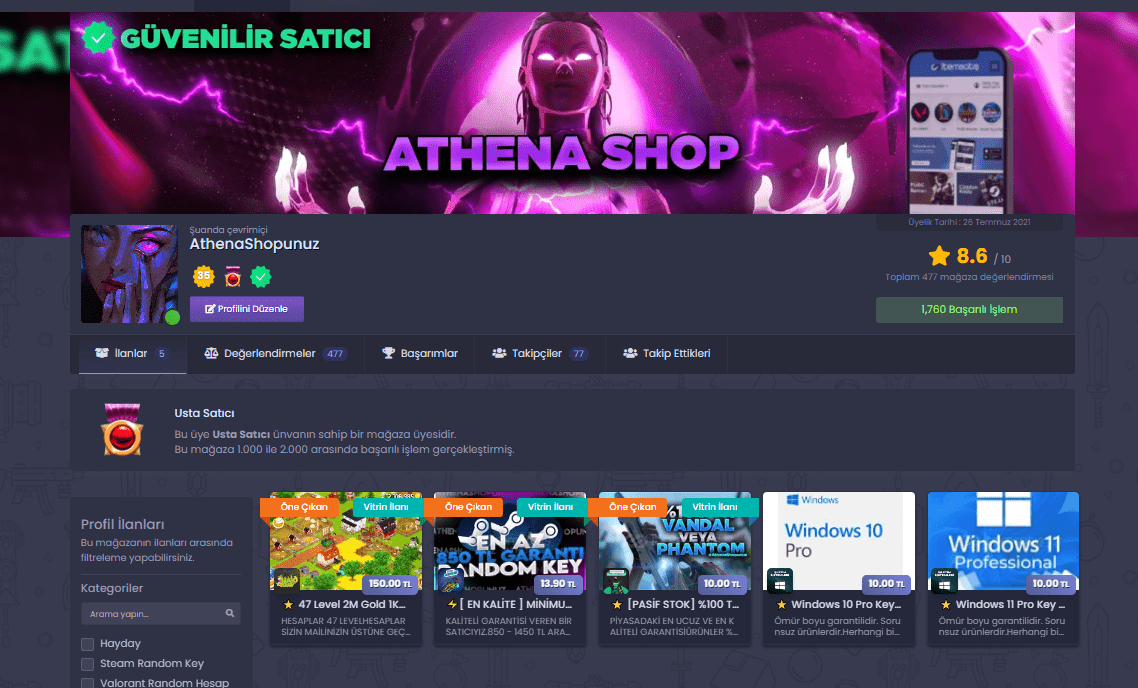The image size is (1138, 688).
Task: Click the large Usta Satıcı medal icon
Action: coord(122,430)
